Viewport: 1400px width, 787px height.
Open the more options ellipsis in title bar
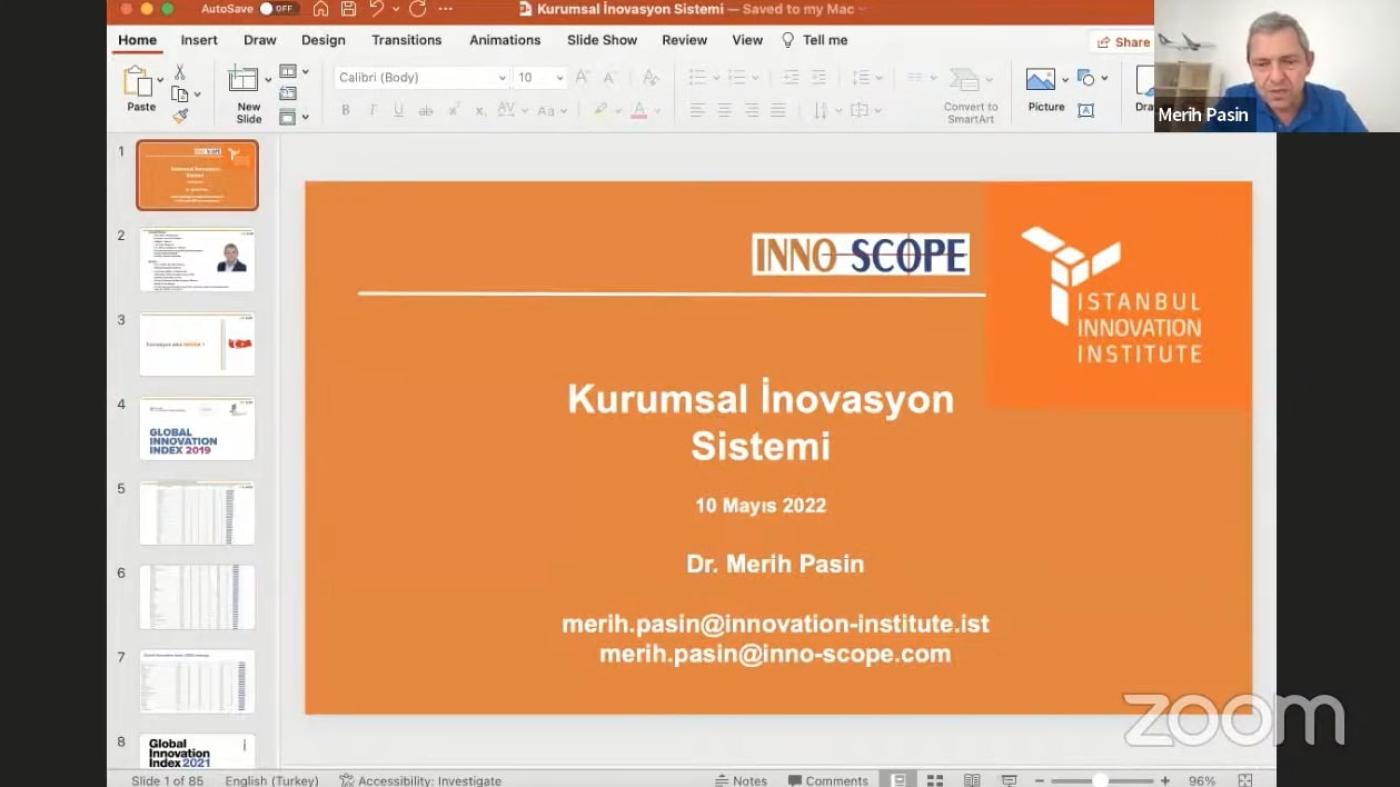tap(446, 9)
